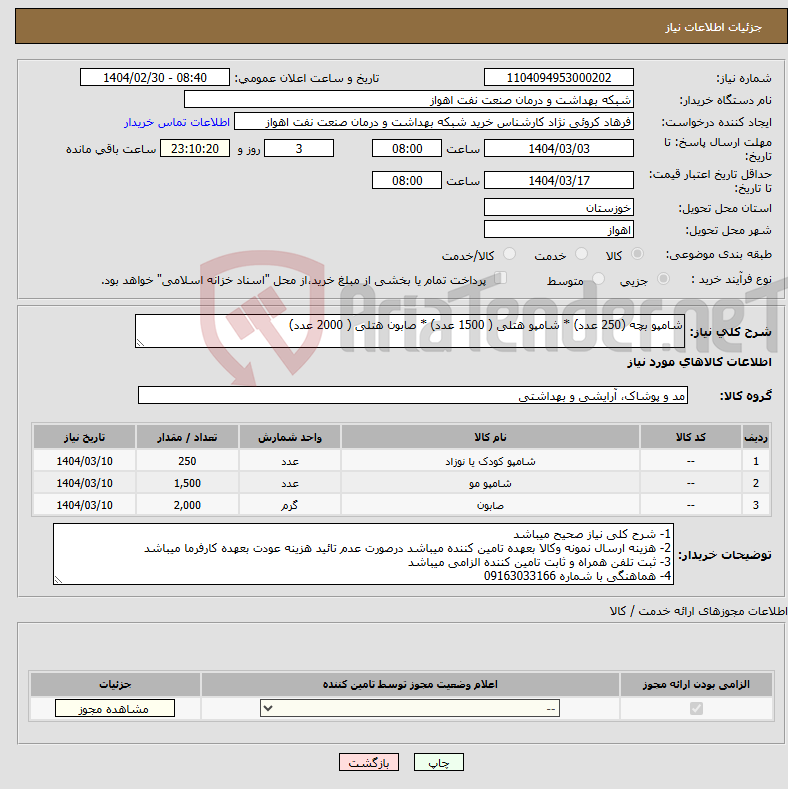The width and height of the screenshot is (788, 789).
Task: Click the چاپ print button
Action: pyautogui.click(x=438, y=762)
